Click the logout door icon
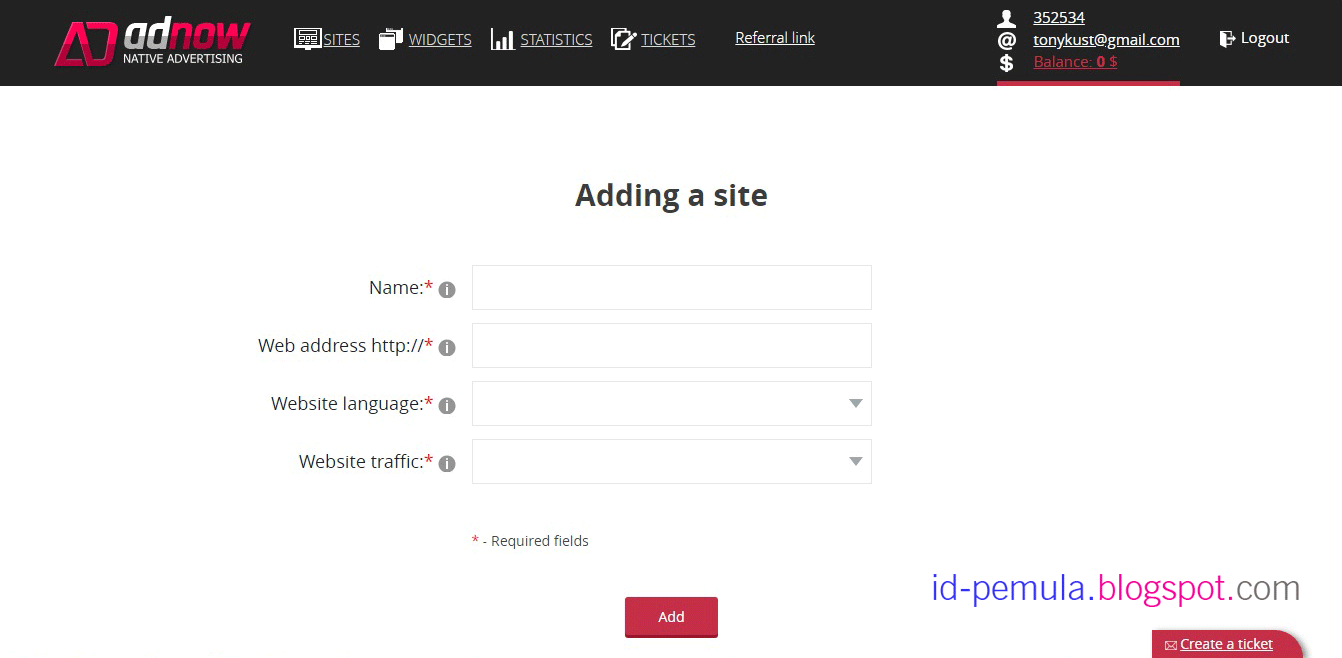This screenshot has height=658, width=1342. (x=1227, y=39)
